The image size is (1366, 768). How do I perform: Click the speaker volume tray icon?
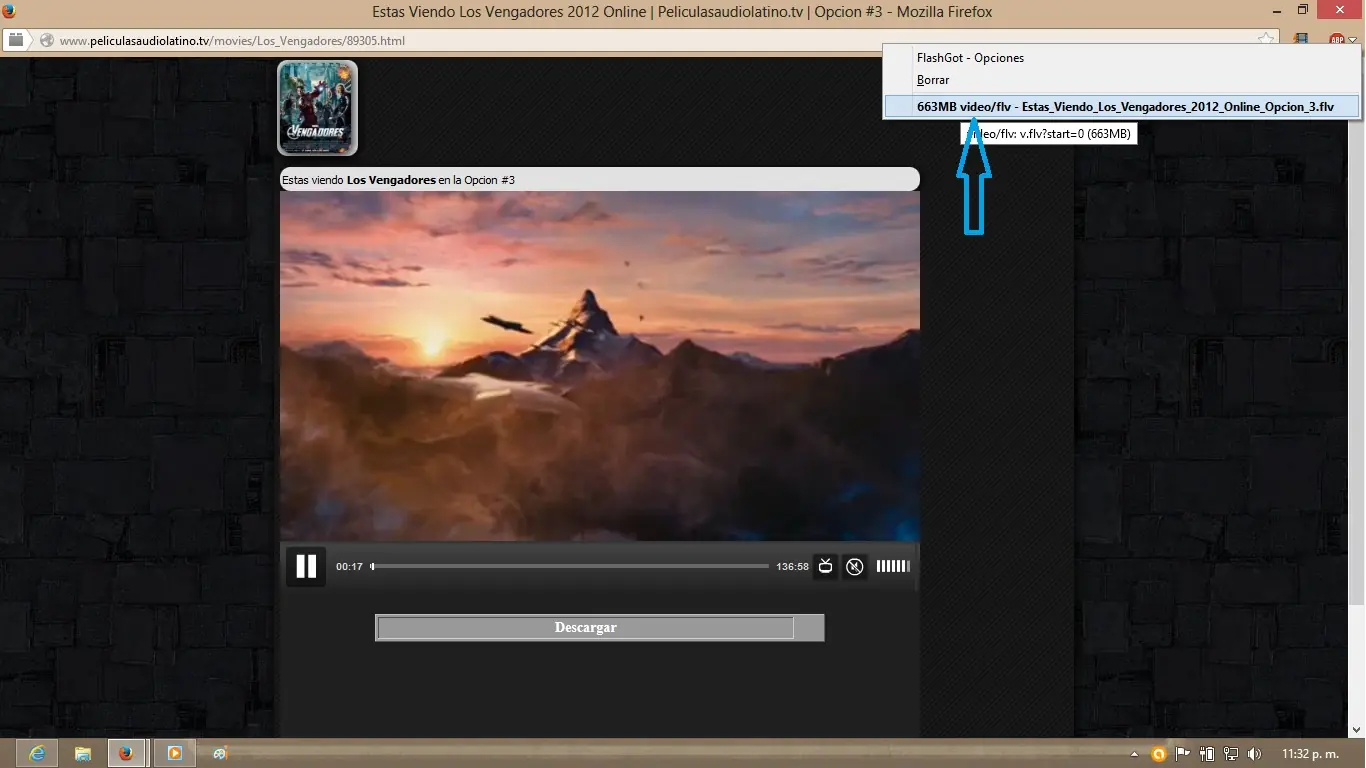pyautogui.click(x=1256, y=754)
